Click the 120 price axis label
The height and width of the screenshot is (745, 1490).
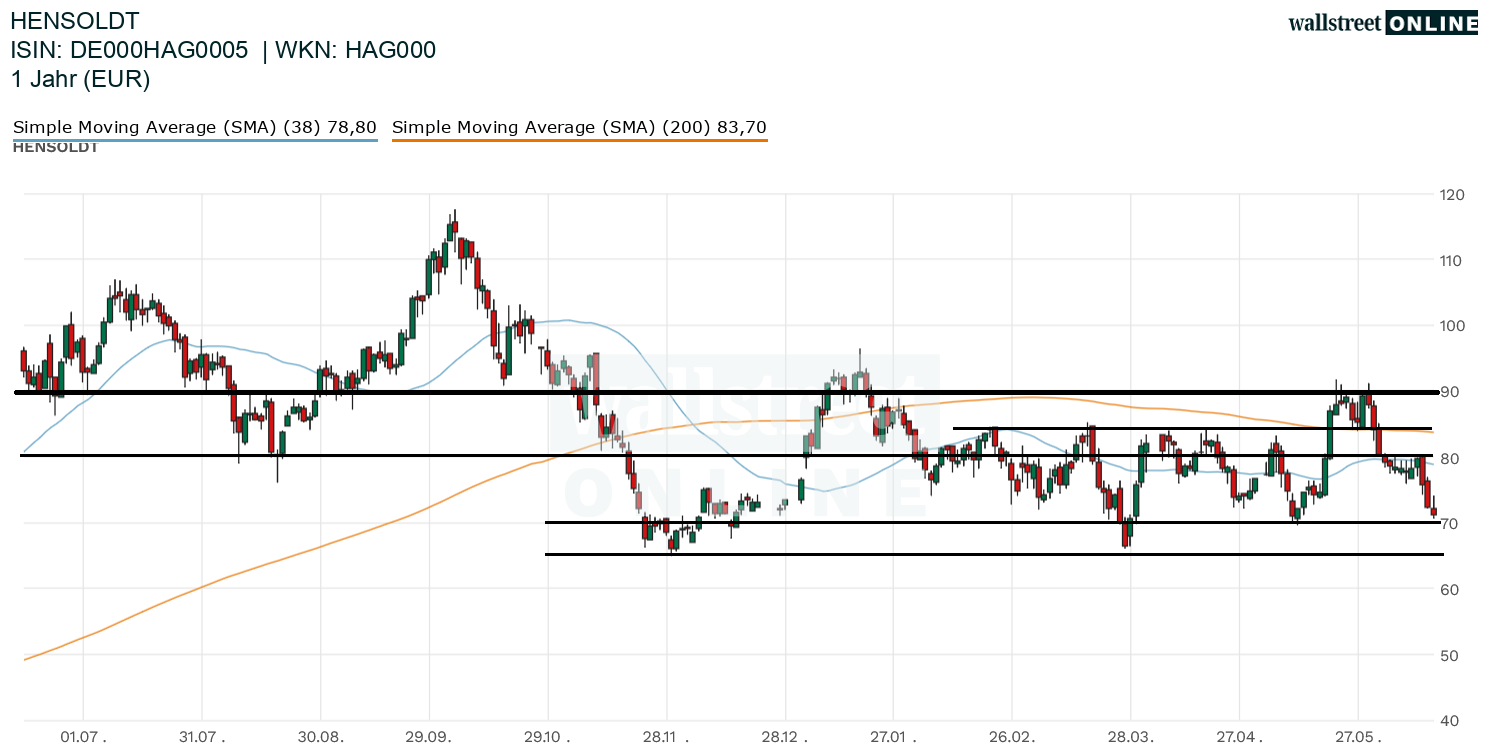[1451, 195]
